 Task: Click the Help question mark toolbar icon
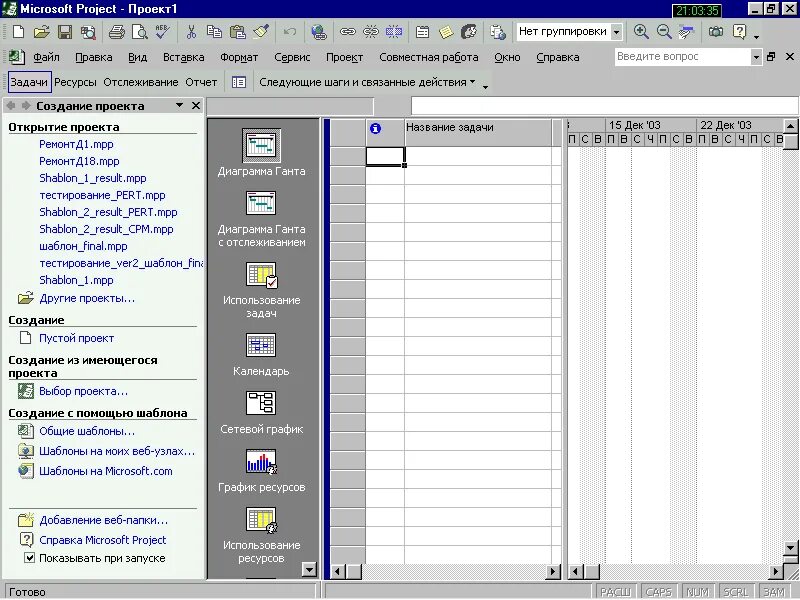click(739, 32)
